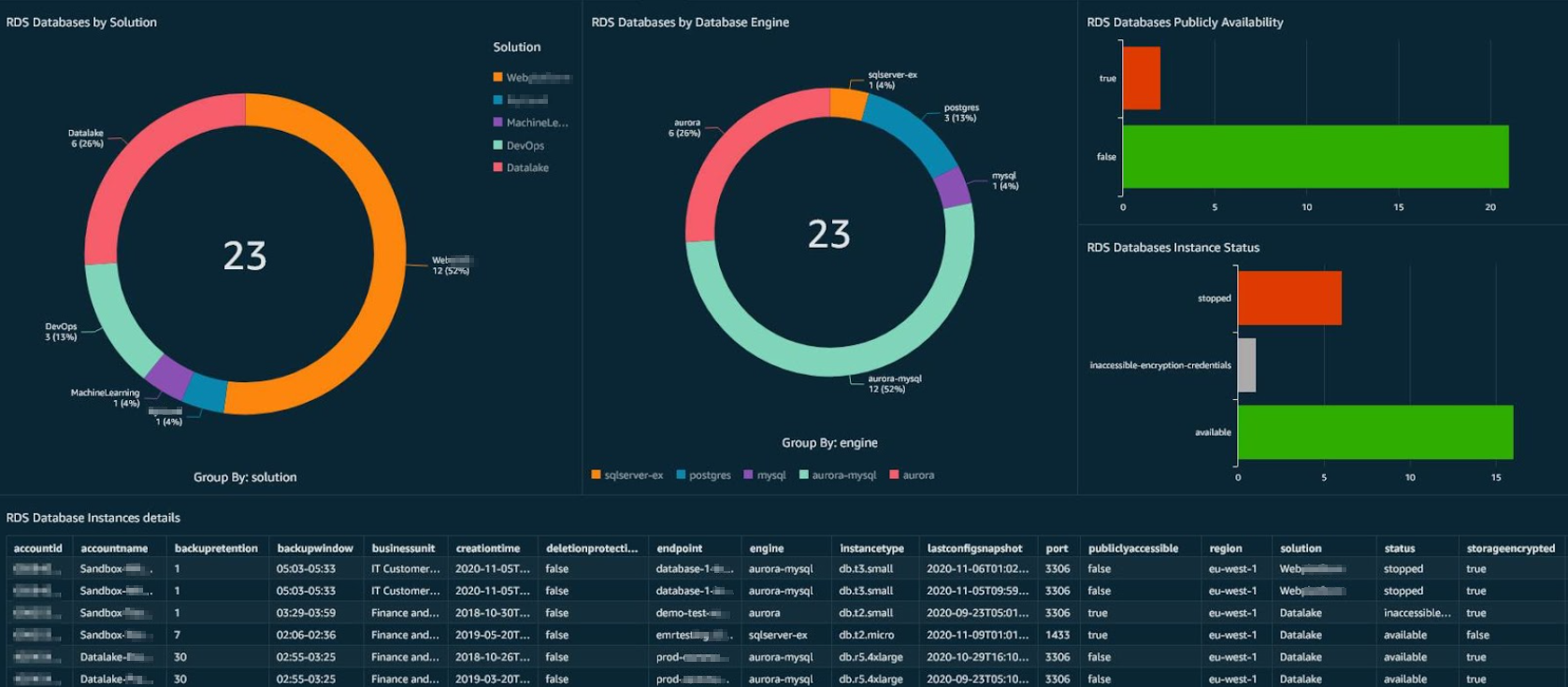Image resolution: width=1568 pixels, height=687 pixels.
Task: Select the 'inaccessible...' status cell in table
Action: (1417, 613)
